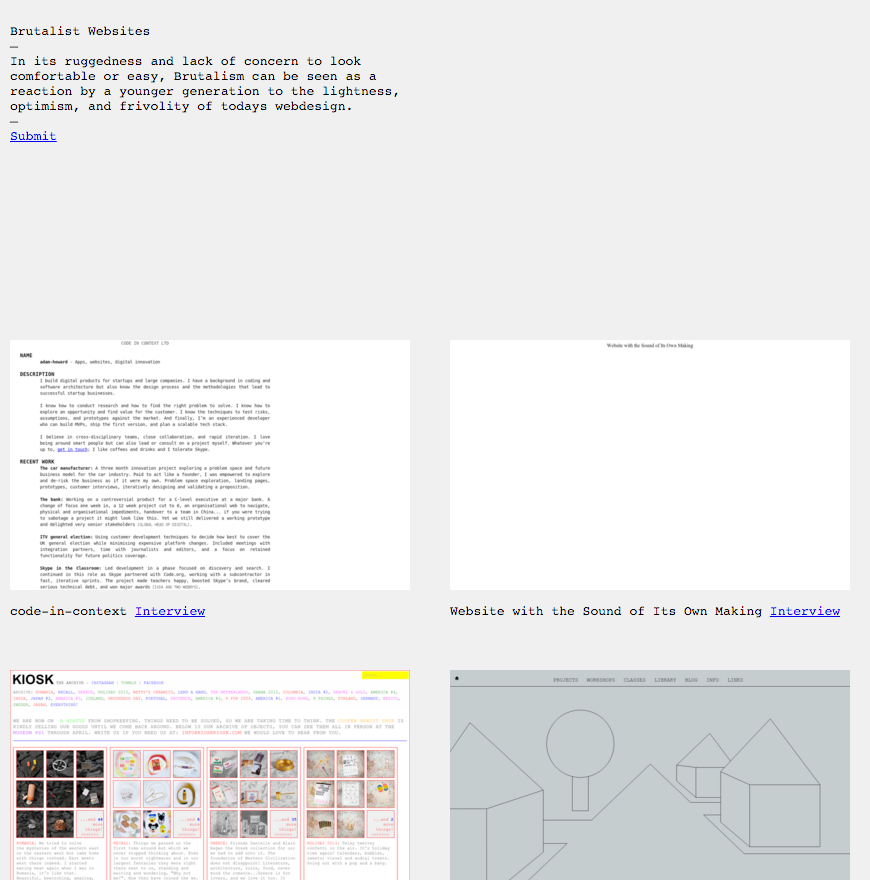Click the Brutalist Websites page title

click(x=80, y=31)
